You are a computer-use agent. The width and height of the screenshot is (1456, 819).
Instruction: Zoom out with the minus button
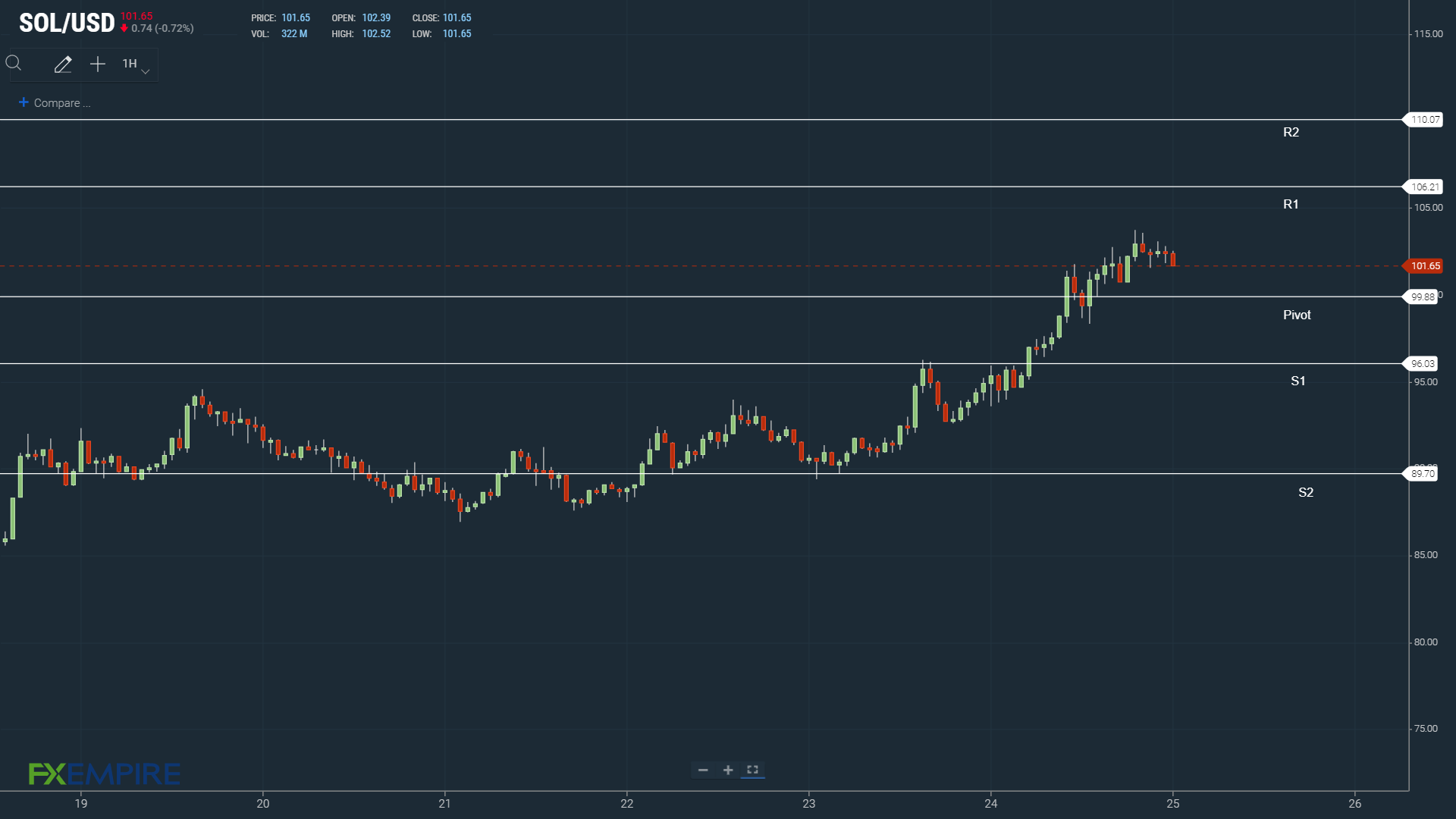[x=703, y=770]
